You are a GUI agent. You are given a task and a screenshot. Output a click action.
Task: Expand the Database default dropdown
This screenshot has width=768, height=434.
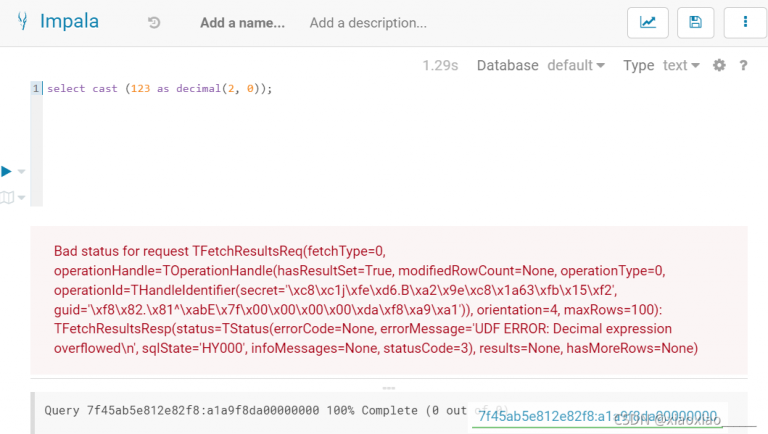pyautogui.click(x=575, y=66)
